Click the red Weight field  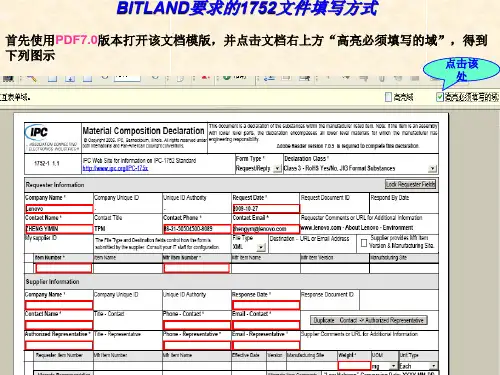[x=354, y=366]
